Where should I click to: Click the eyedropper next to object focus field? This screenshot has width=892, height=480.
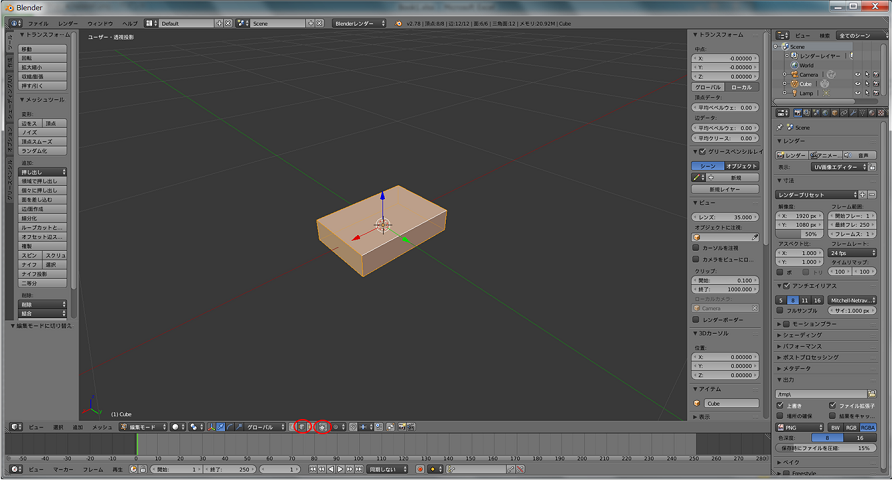(x=755, y=237)
